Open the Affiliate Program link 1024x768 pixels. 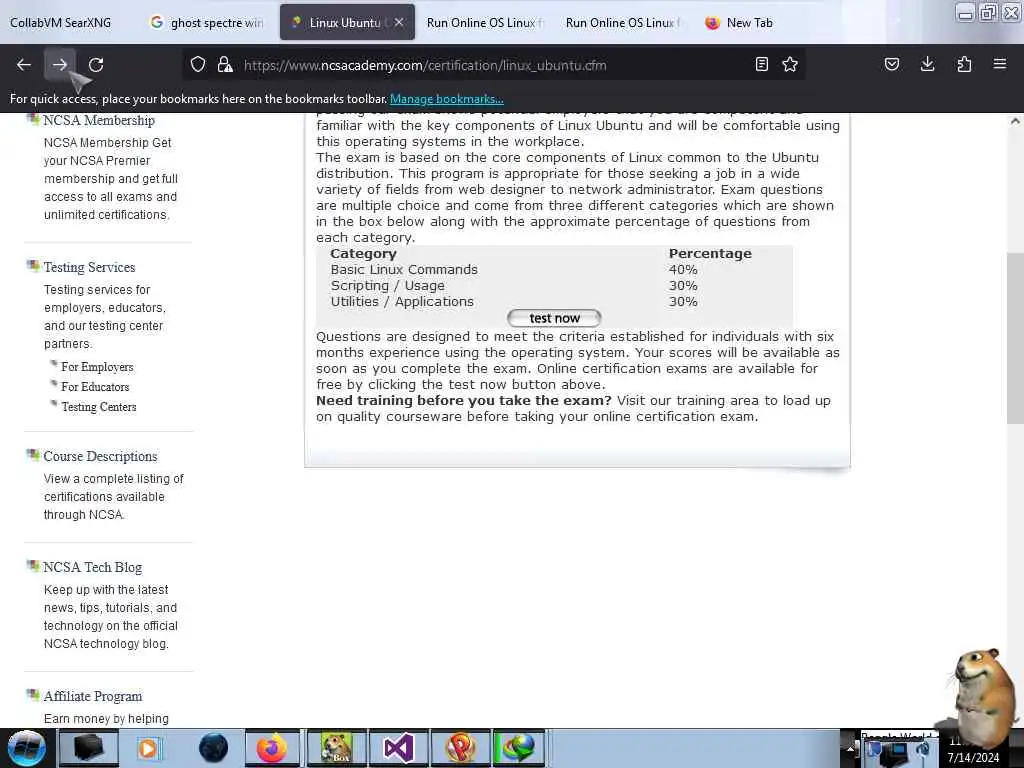pos(93,696)
